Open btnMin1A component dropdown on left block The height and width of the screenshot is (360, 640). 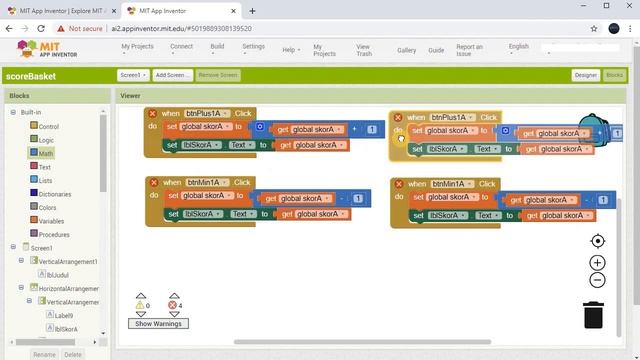pyautogui.click(x=207, y=182)
